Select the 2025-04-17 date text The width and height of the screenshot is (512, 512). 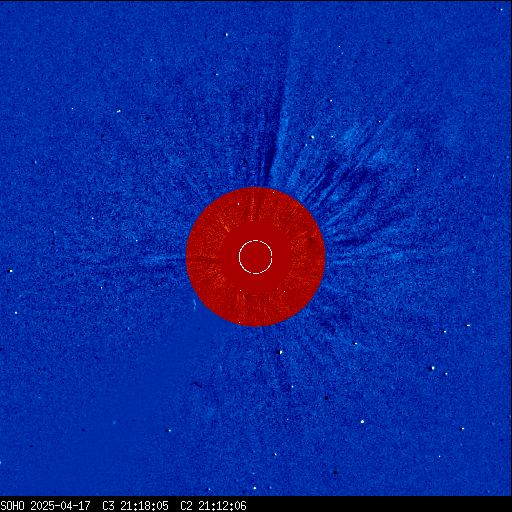pos(60,506)
